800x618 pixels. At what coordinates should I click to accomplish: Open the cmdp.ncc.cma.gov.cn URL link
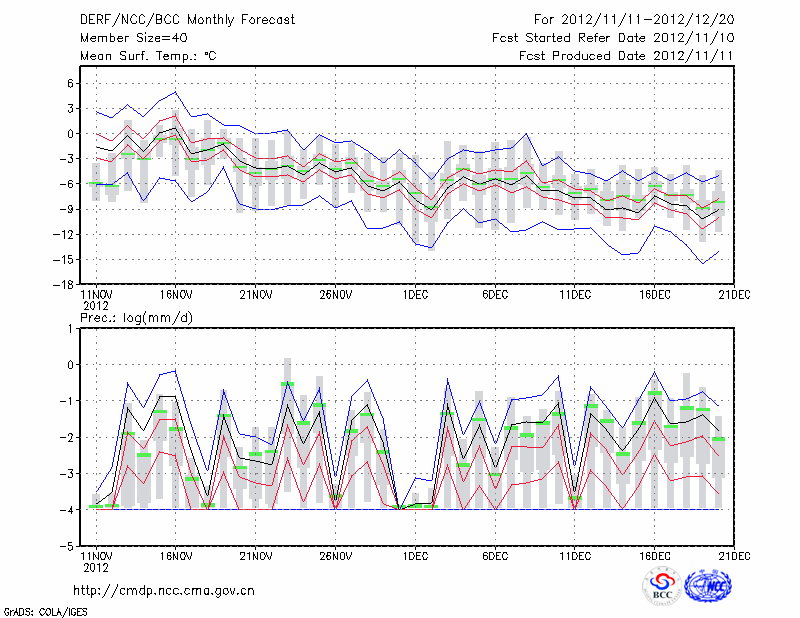tap(164, 590)
